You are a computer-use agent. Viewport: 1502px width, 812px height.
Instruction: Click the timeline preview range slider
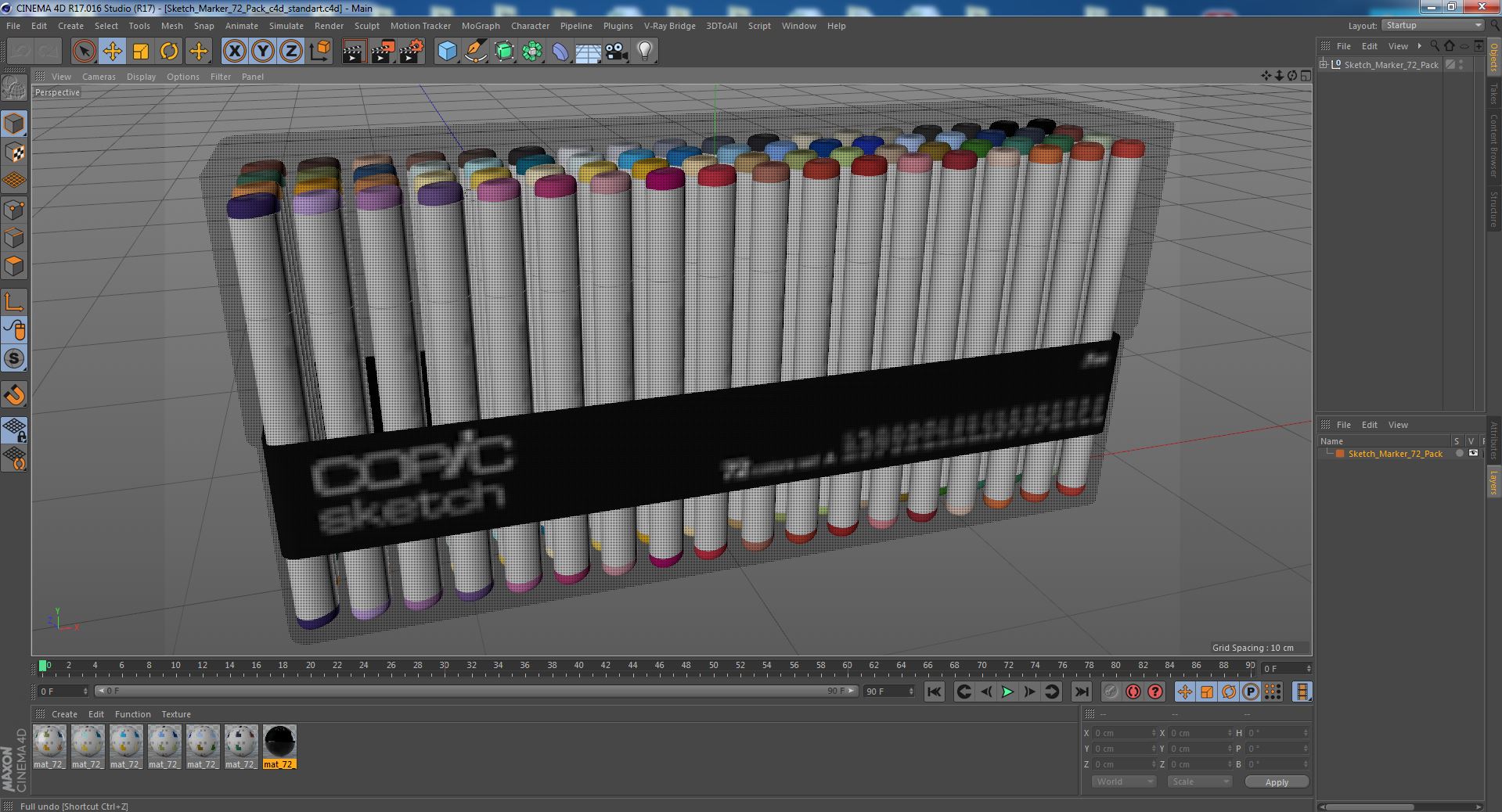pyautogui.click(x=476, y=692)
